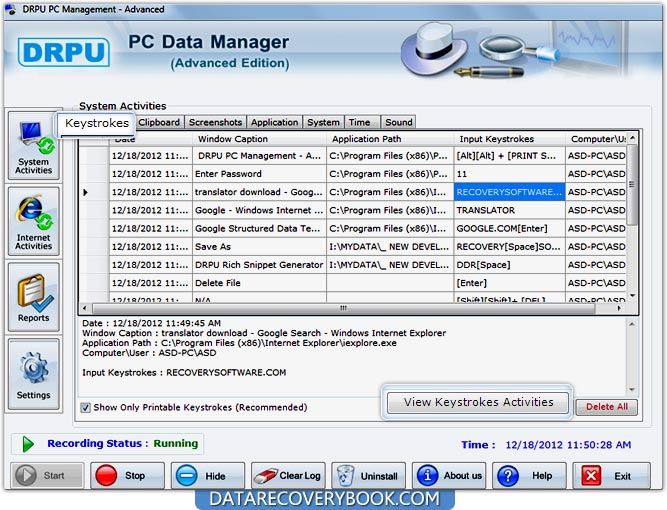Sort by Window Caption column header
667x510 pixels.
(x=259, y=139)
